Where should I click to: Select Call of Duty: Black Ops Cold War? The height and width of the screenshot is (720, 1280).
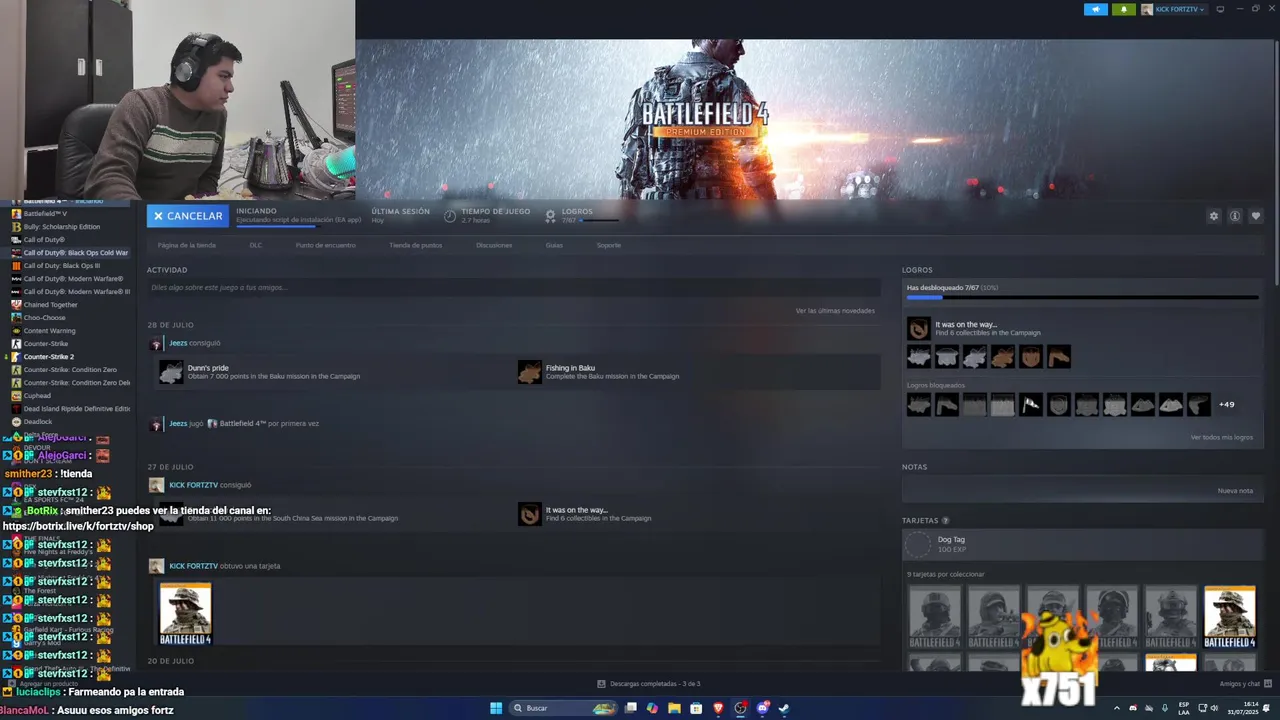76,253
